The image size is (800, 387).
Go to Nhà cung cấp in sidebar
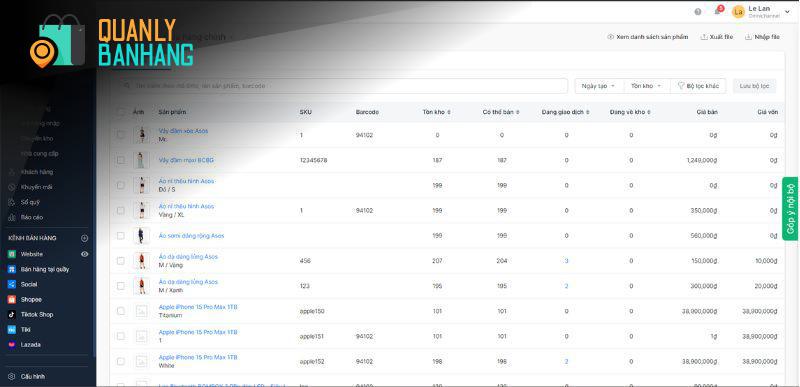pyautogui.click(x=40, y=153)
